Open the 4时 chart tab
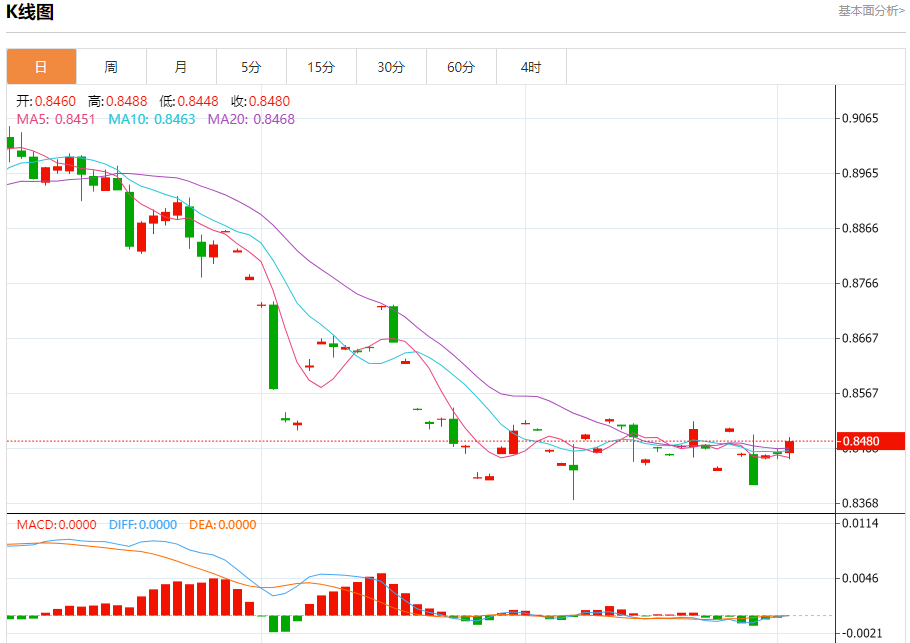Screen dimensions: 910x643 [531, 67]
